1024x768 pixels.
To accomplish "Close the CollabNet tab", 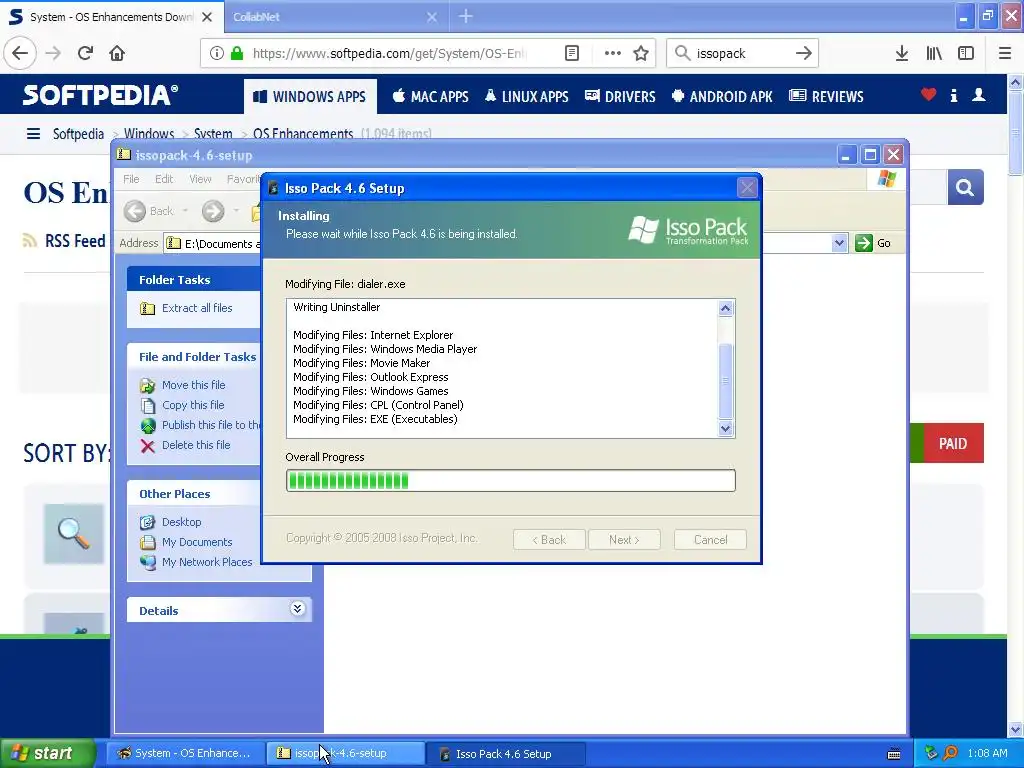I will point(432,17).
